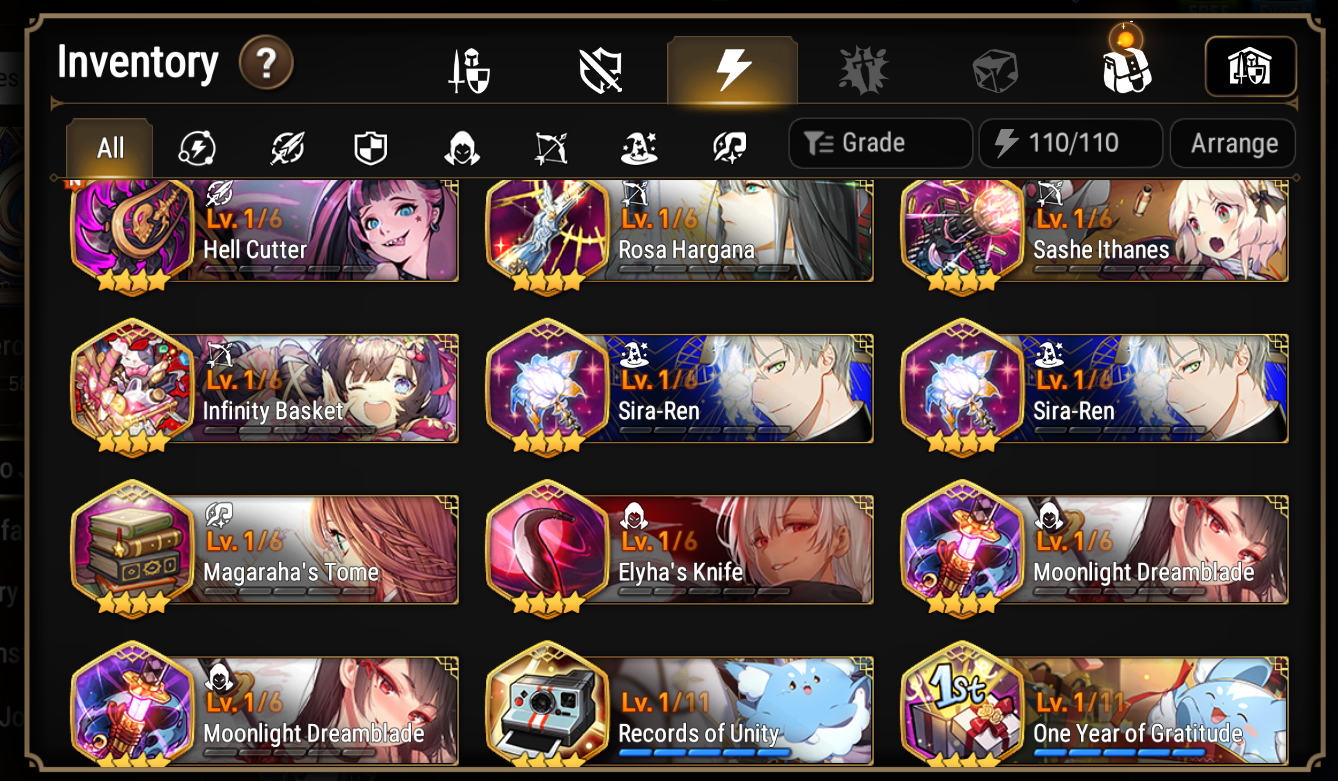
Task: Filter artifacts by Ranger bow class
Action: pos(550,149)
